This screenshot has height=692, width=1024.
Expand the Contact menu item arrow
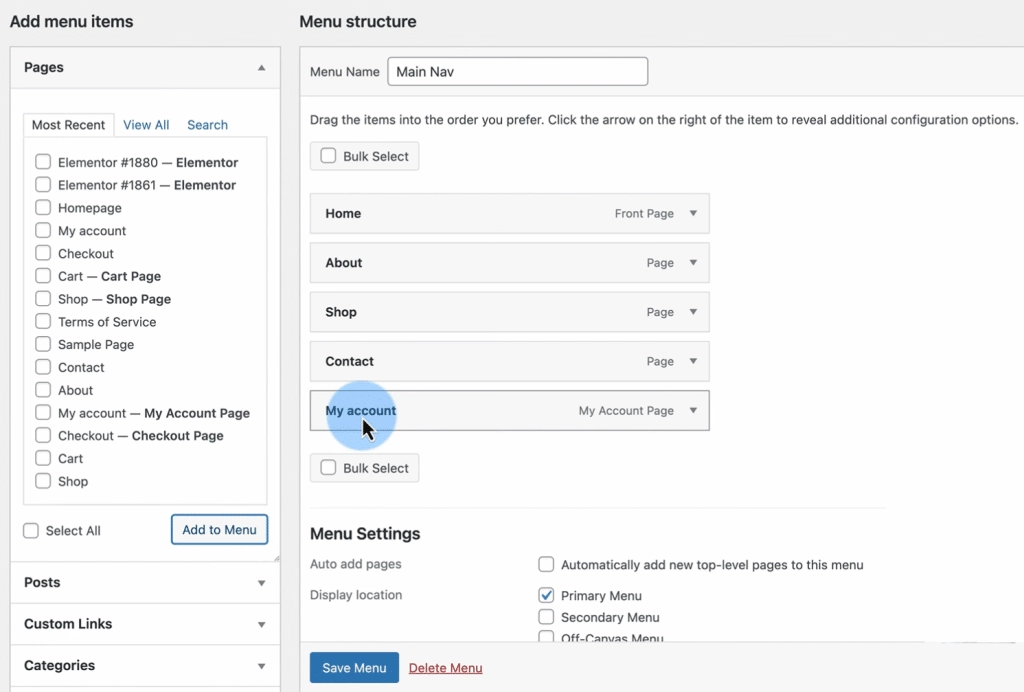click(x=693, y=362)
